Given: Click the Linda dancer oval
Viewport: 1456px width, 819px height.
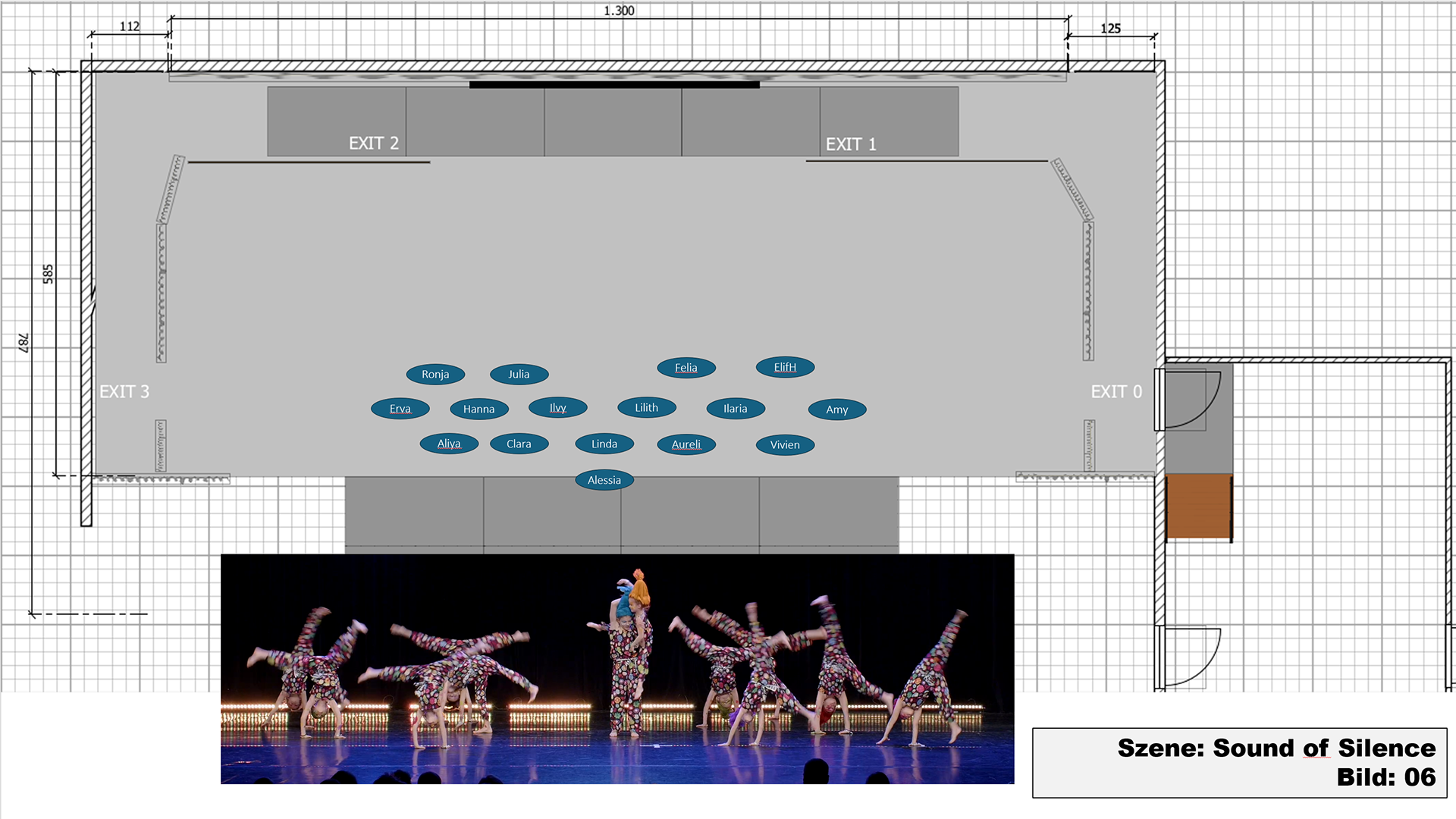Looking at the screenshot, I should pyautogui.click(x=604, y=444).
